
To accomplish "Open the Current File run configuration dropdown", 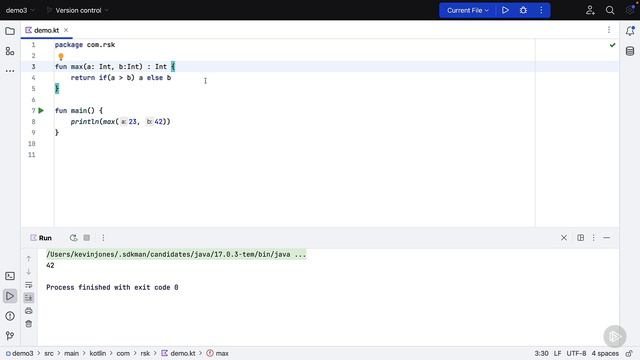I will click(467, 10).
